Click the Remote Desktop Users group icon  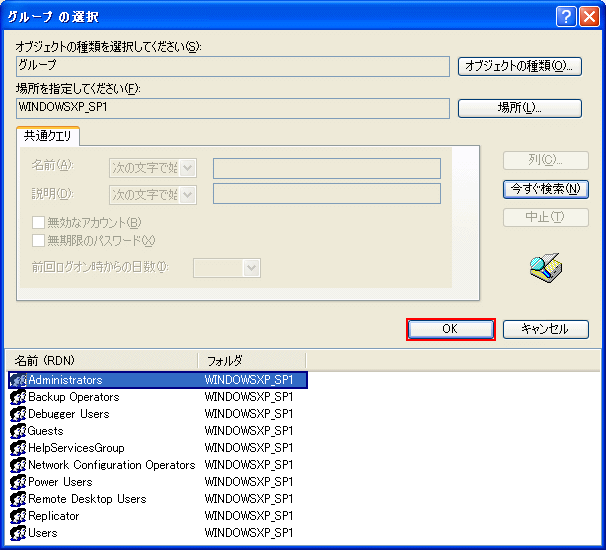(18, 499)
